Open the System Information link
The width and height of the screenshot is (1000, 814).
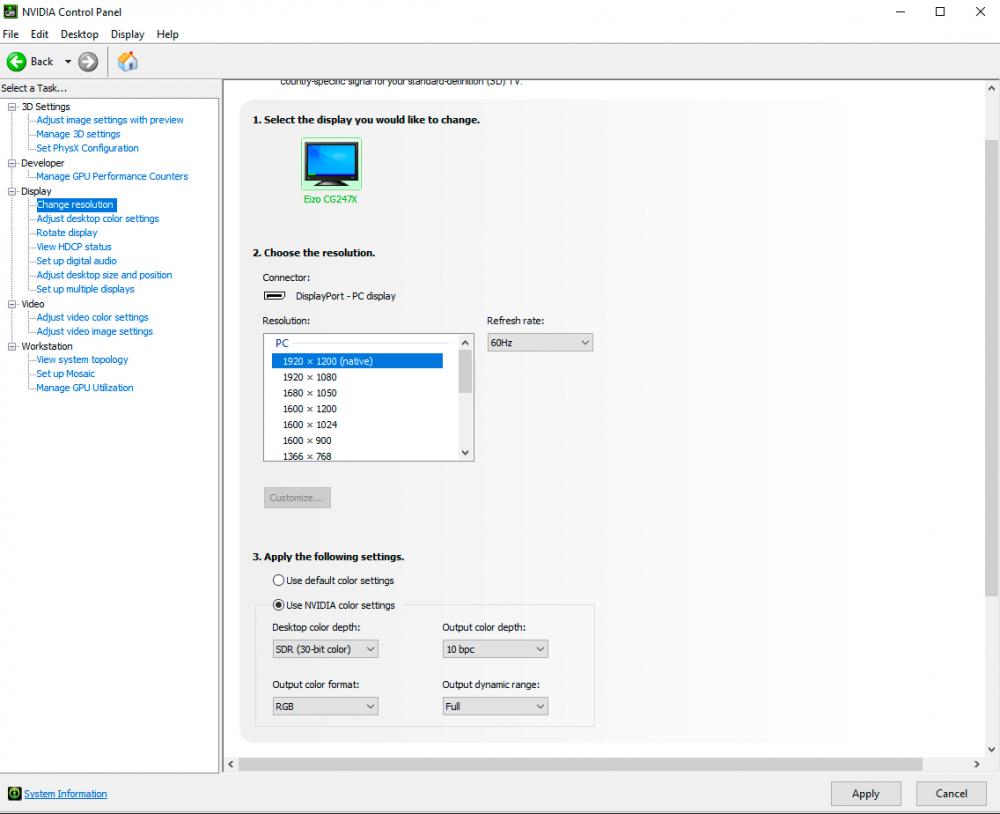click(x=66, y=794)
